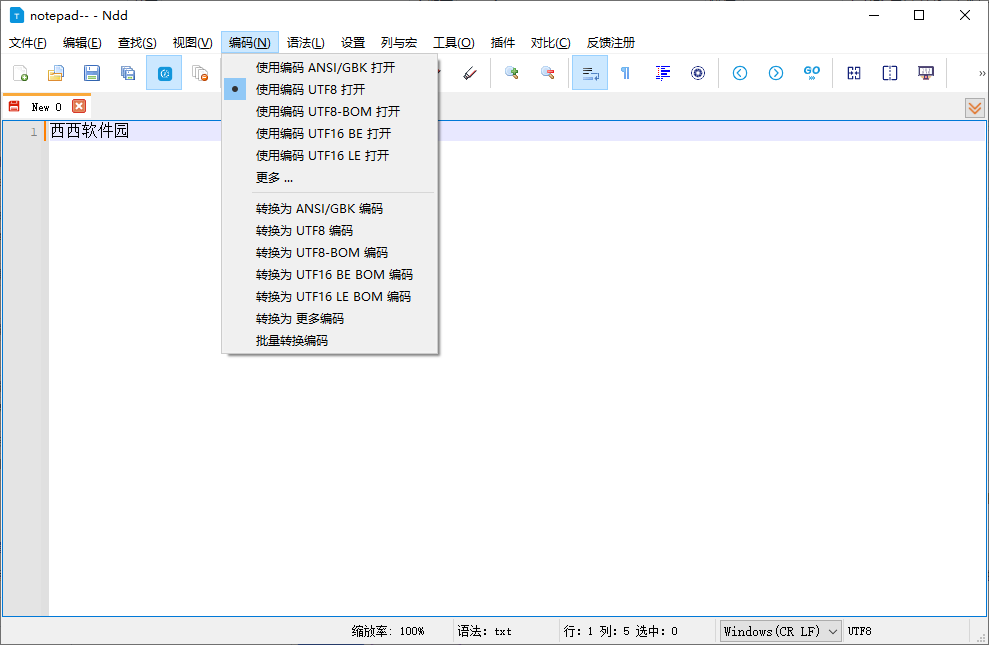This screenshot has width=989, height=645.
Task: Switch to the New 0 tab
Action: (x=47, y=107)
